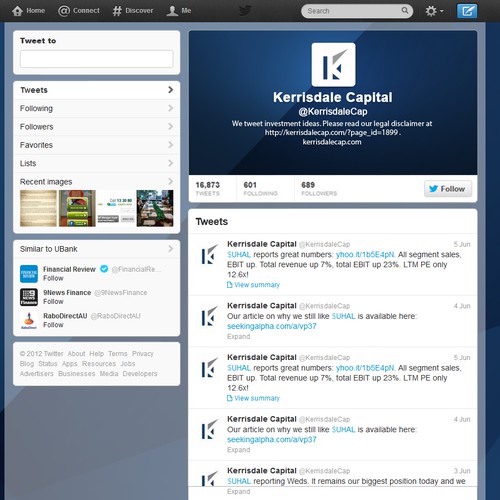Viewport: 500px width, 500px height.
Task: View the 601 following count
Action: pos(260,189)
